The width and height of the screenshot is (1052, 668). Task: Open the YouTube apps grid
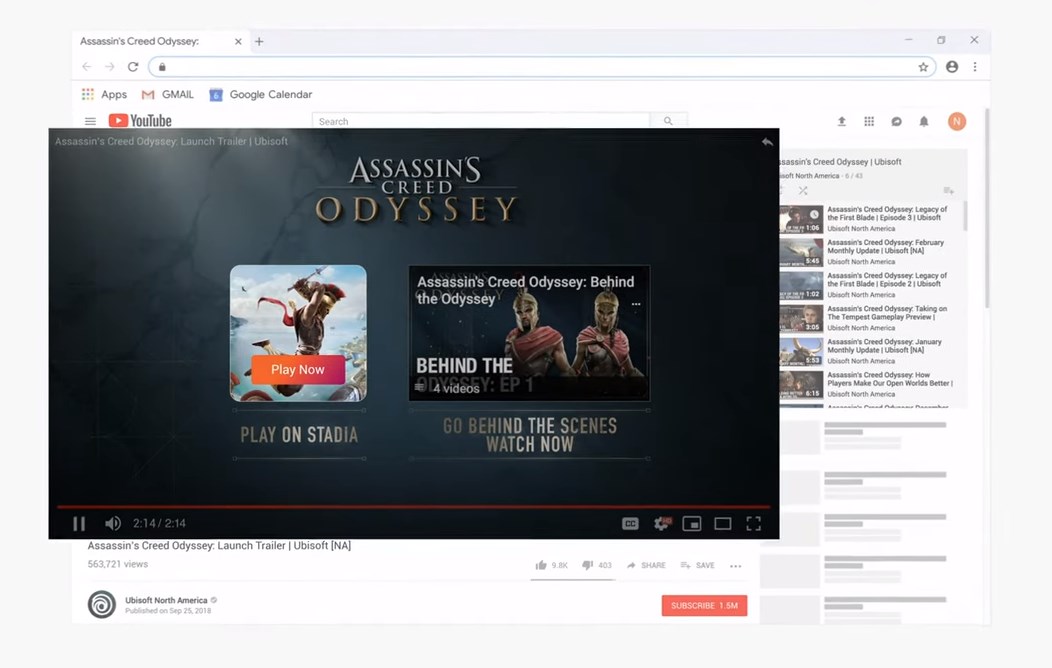point(869,121)
